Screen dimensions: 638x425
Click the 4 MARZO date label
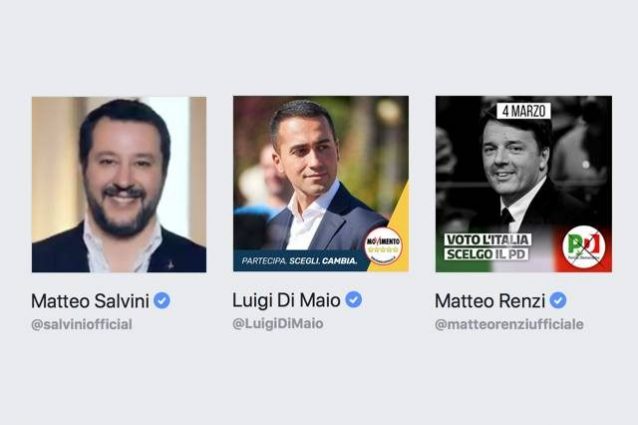(524, 111)
